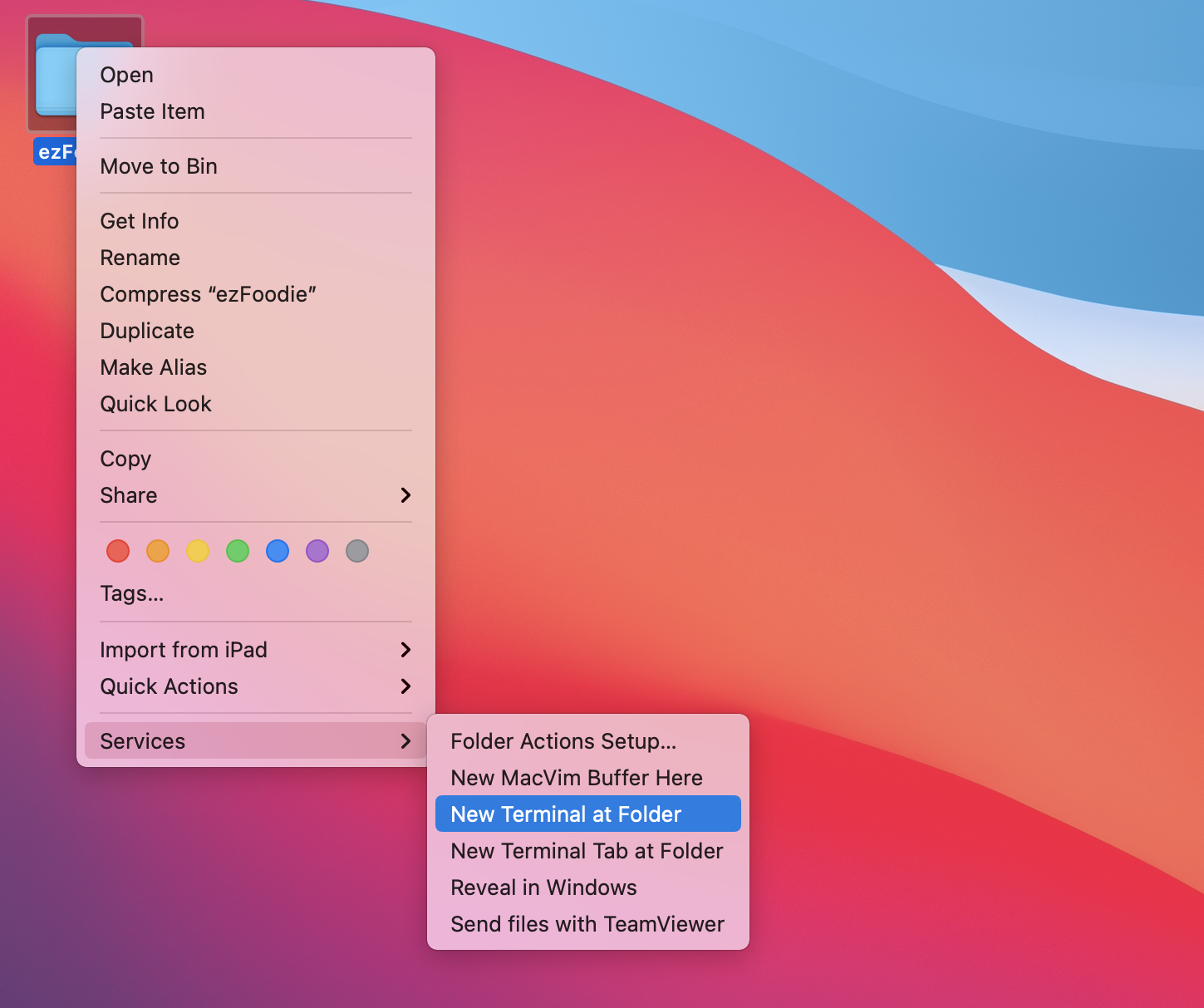Choose Send files with TeamViewer
1204x1008 pixels.
point(587,924)
